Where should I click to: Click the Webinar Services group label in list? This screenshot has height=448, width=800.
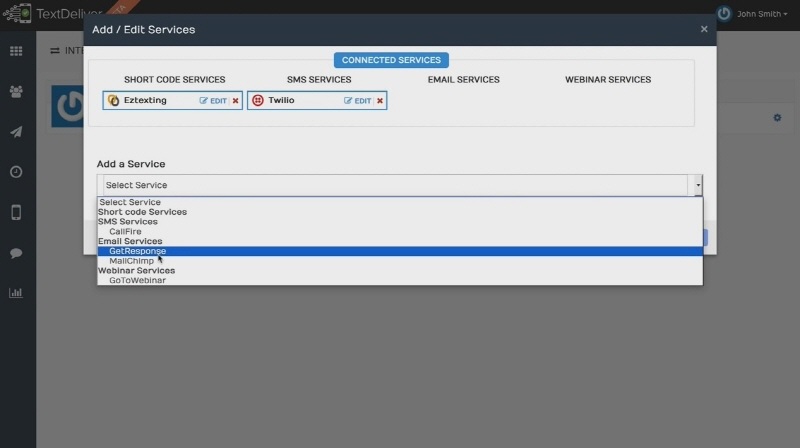point(136,270)
